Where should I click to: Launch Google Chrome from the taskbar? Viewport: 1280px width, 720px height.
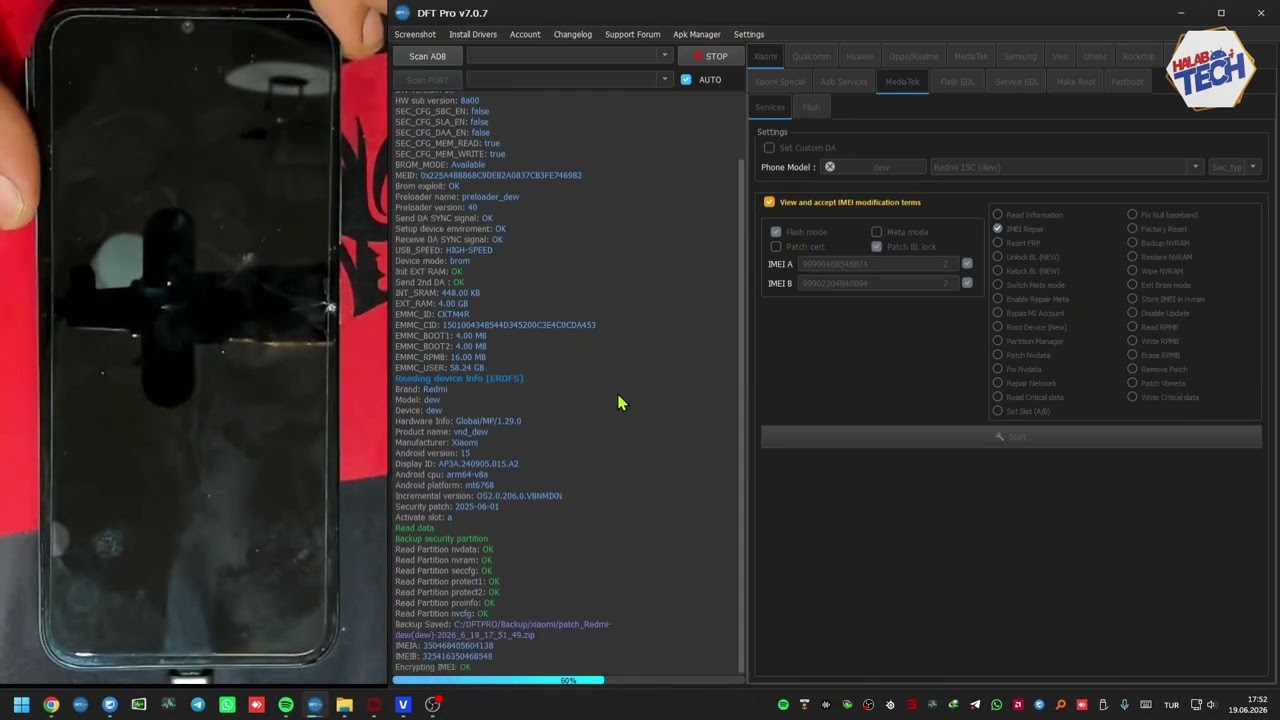(x=51, y=705)
